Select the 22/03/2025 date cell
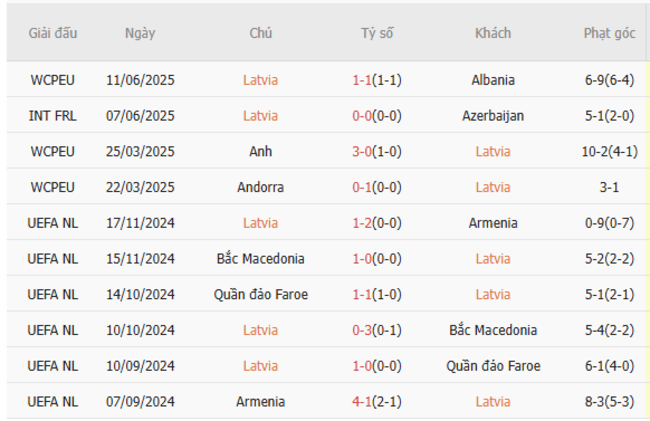 click(x=140, y=187)
